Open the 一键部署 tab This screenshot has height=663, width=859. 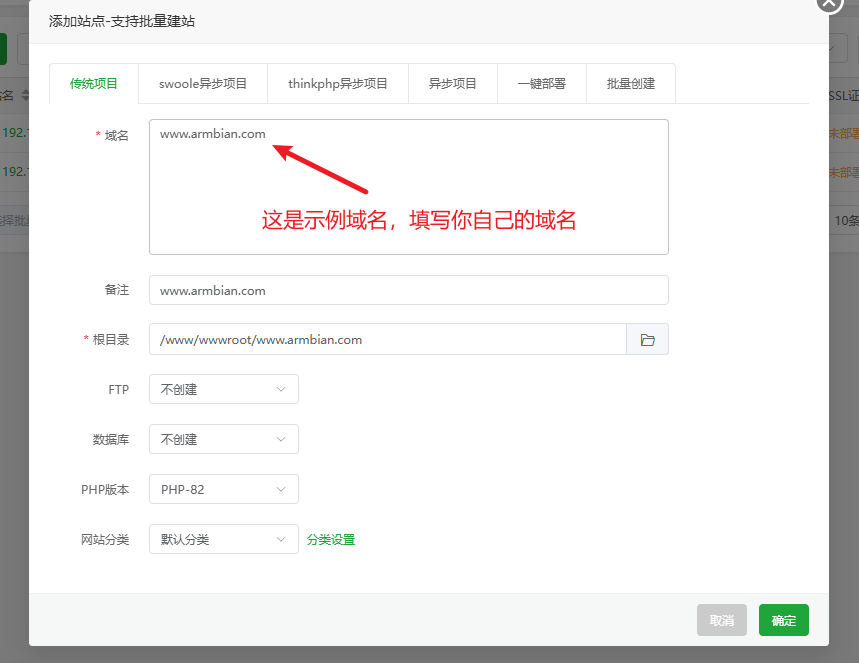click(x=542, y=84)
